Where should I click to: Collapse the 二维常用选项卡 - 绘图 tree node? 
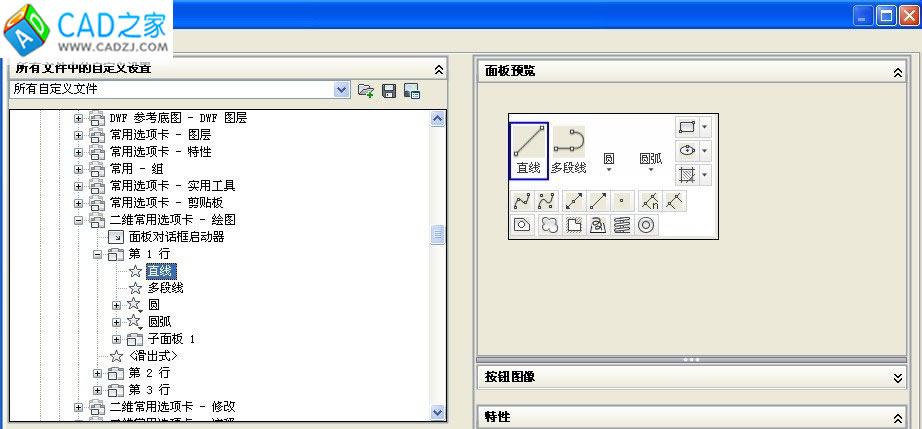click(79, 220)
